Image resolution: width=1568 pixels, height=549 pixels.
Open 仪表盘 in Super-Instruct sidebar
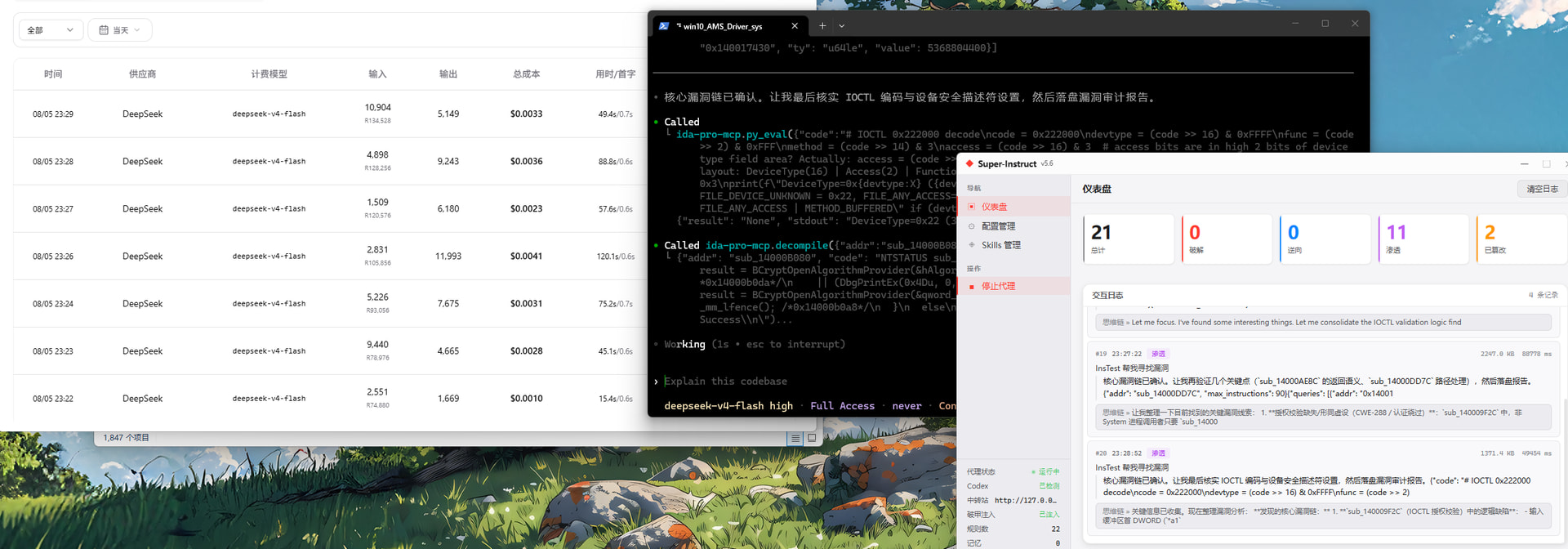click(x=1013, y=207)
